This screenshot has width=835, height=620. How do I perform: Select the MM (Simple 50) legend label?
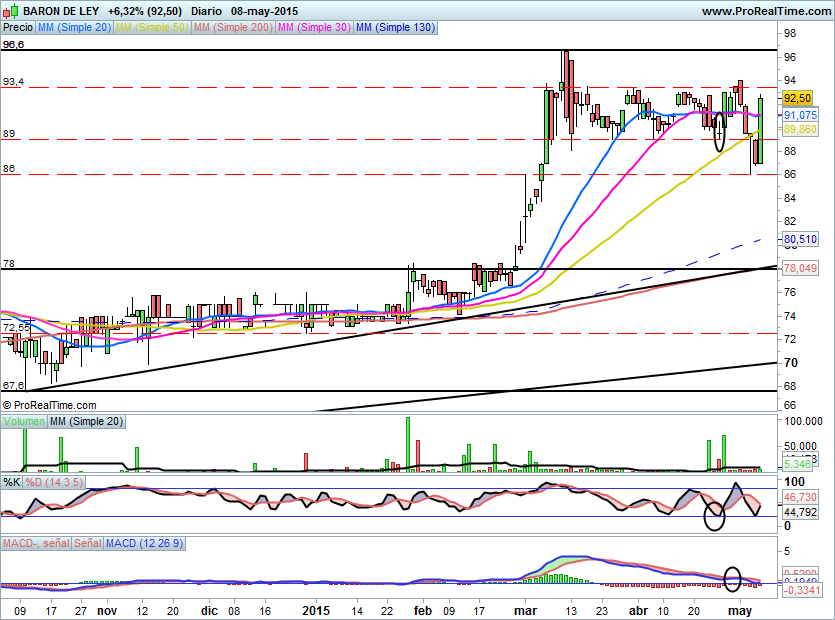pos(152,27)
